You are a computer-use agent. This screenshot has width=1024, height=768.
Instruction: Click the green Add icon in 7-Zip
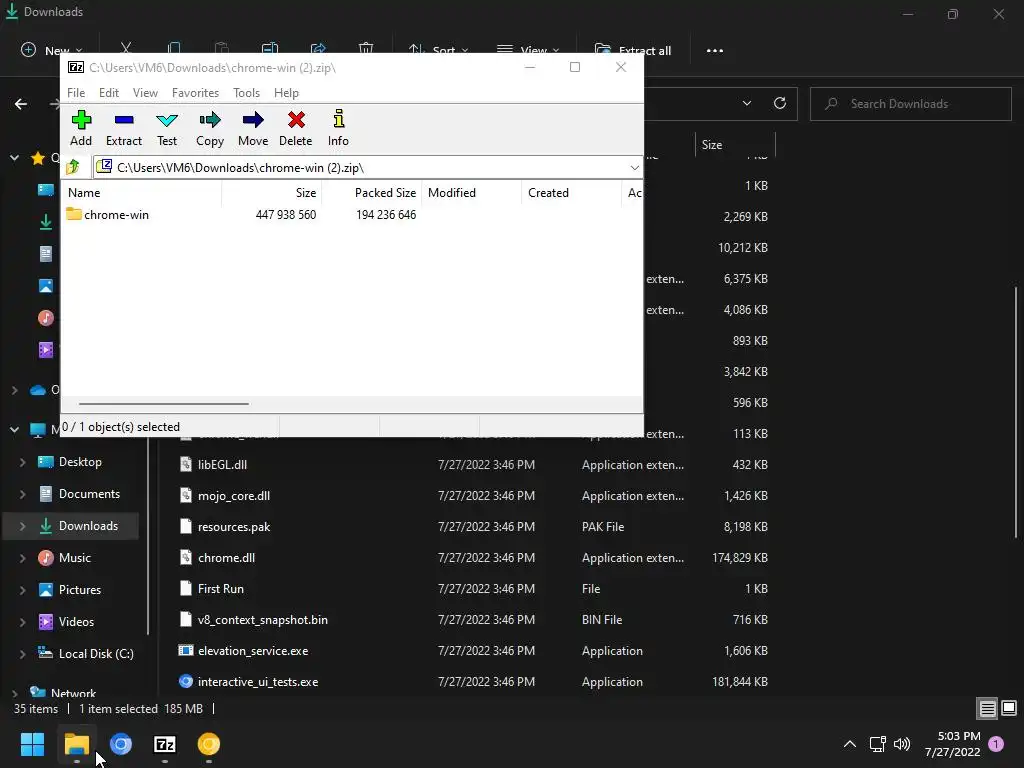coord(81,120)
